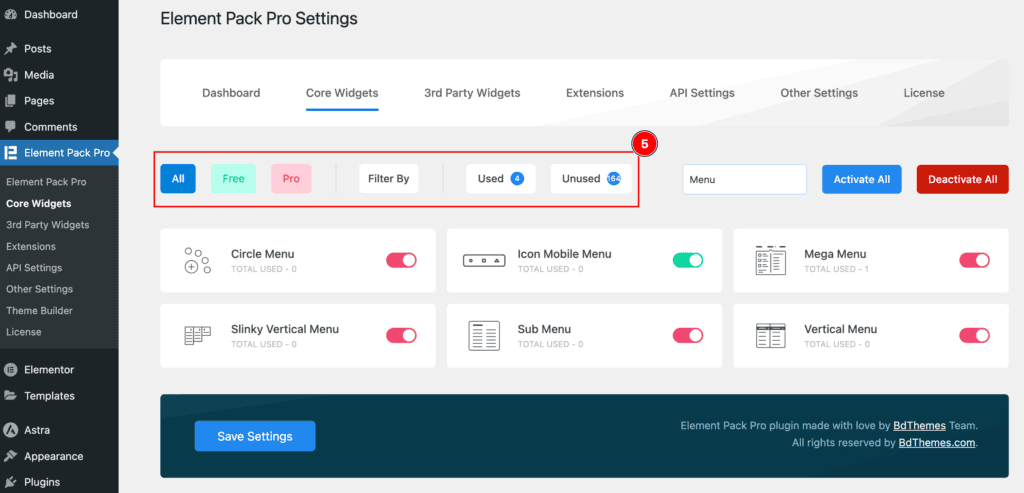Open Pages in WordPress sidebar
The image size is (1024, 493).
[x=39, y=101]
